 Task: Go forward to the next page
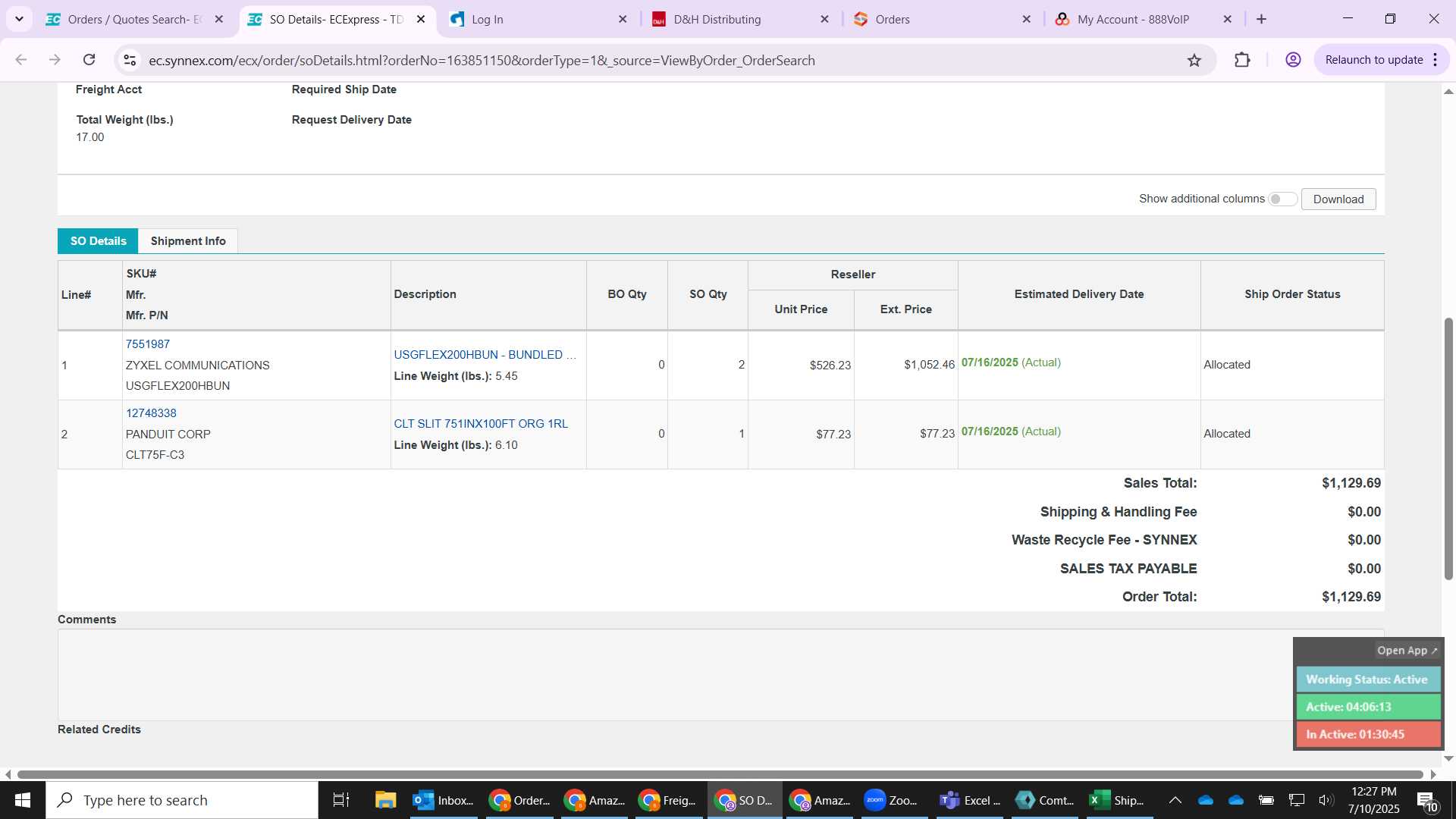pyautogui.click(x=55, y=60)
